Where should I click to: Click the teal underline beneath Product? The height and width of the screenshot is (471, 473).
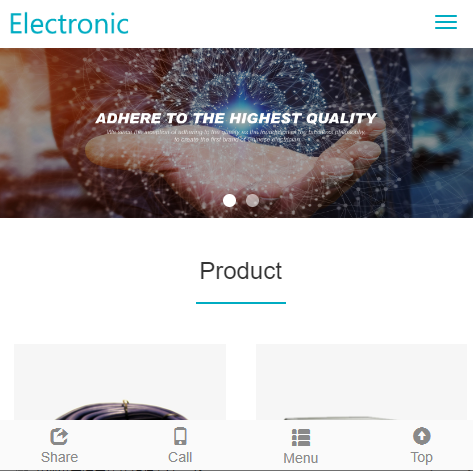(x=241, y=303)
